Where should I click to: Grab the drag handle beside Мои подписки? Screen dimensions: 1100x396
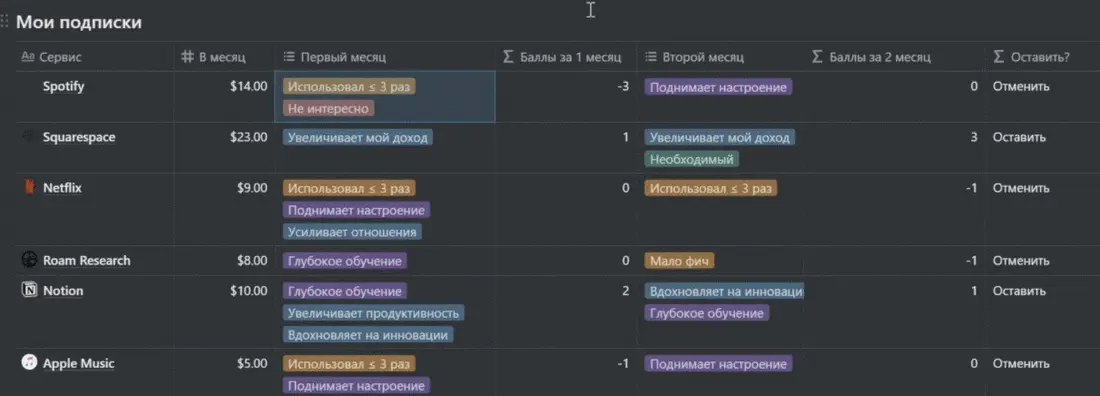point(6,22)
